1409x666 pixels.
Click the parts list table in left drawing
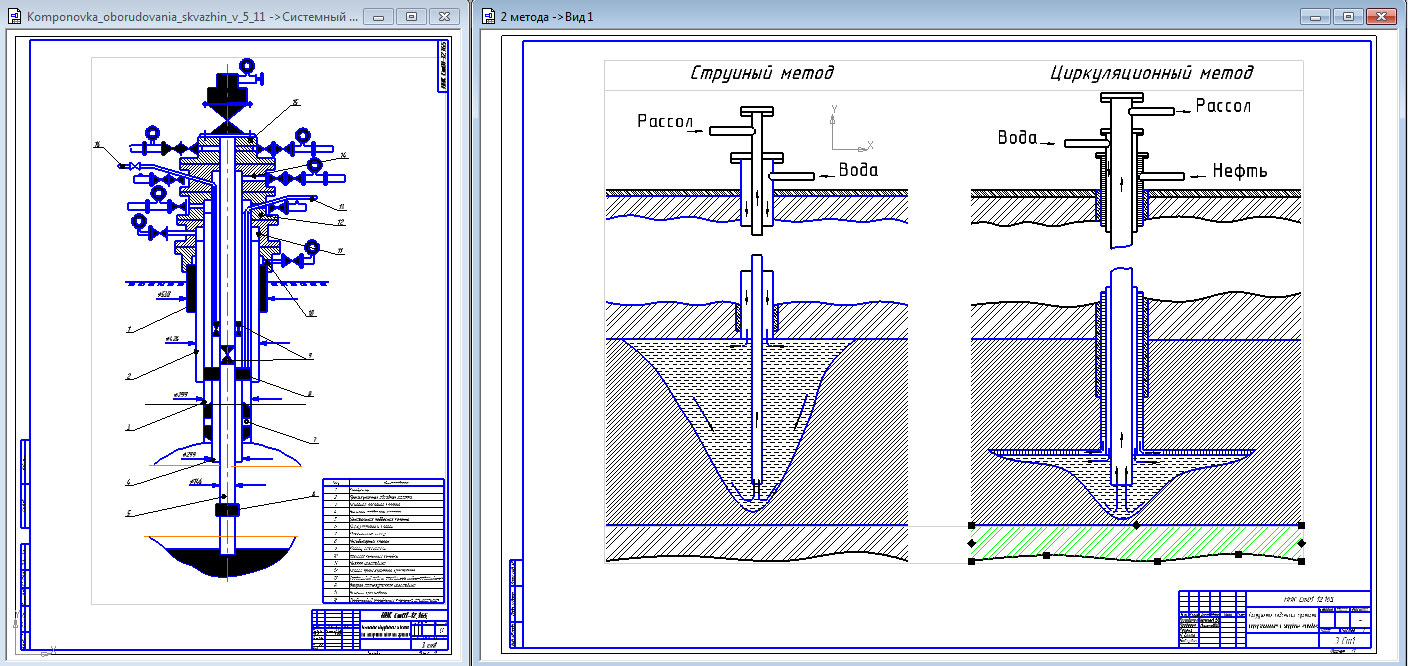click(384, 542)
